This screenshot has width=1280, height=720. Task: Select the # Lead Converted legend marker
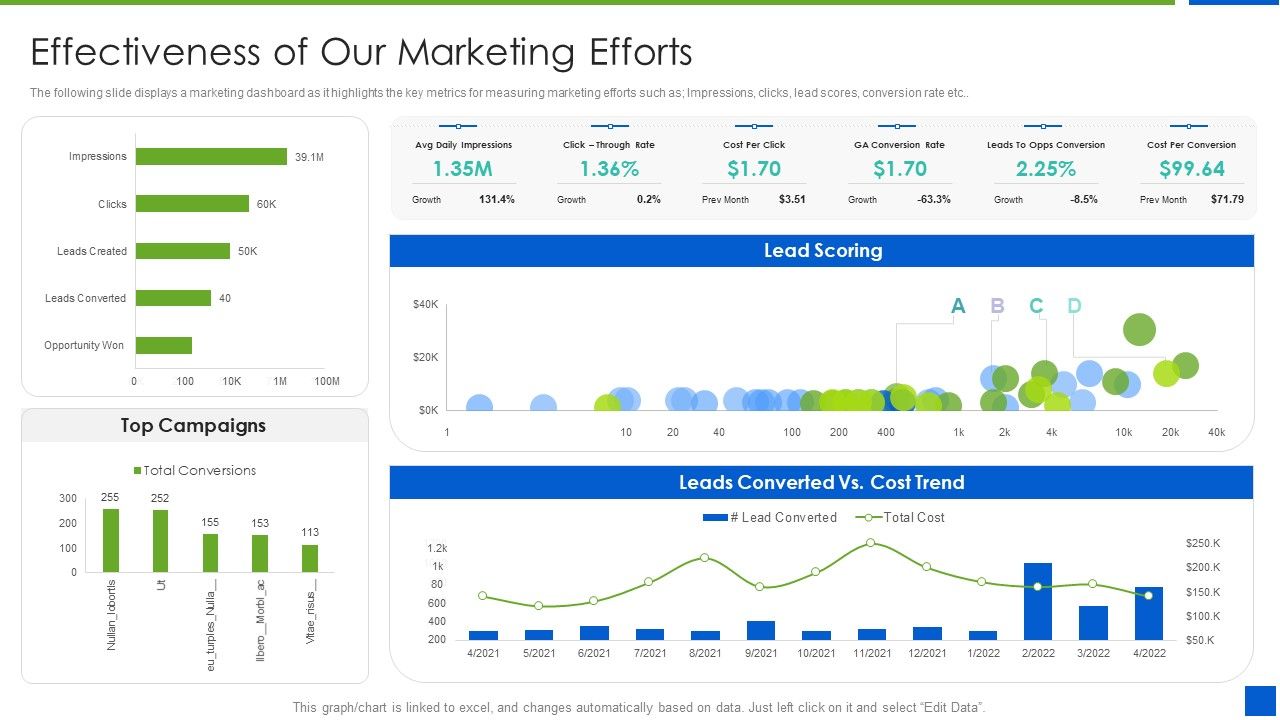(715, 517)
